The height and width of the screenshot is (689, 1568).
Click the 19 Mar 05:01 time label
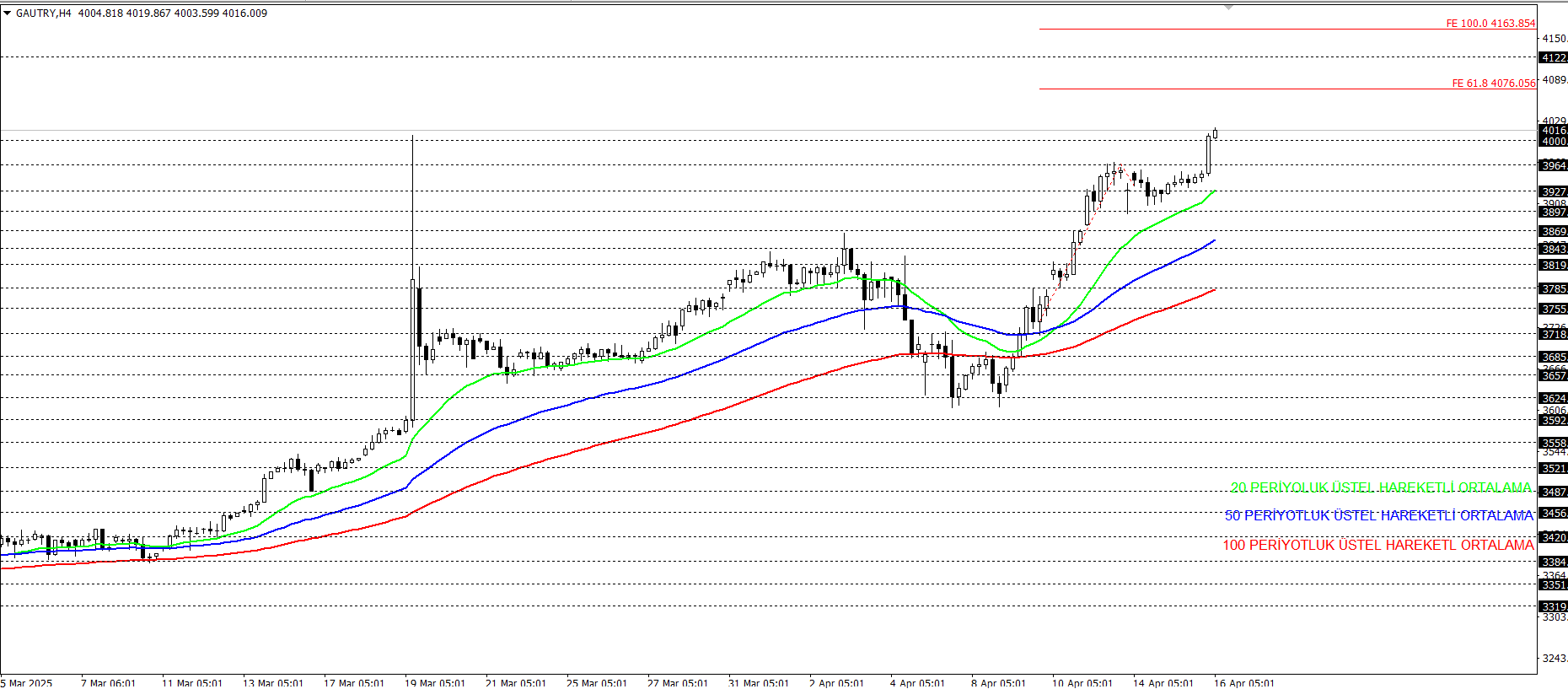click(435, 683)
